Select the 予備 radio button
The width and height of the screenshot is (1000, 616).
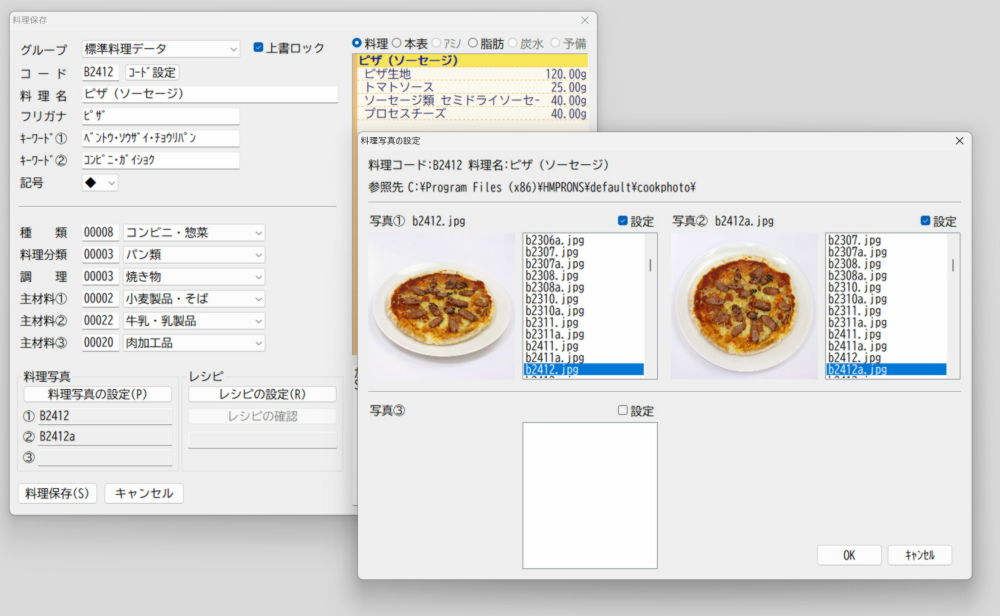555,43
